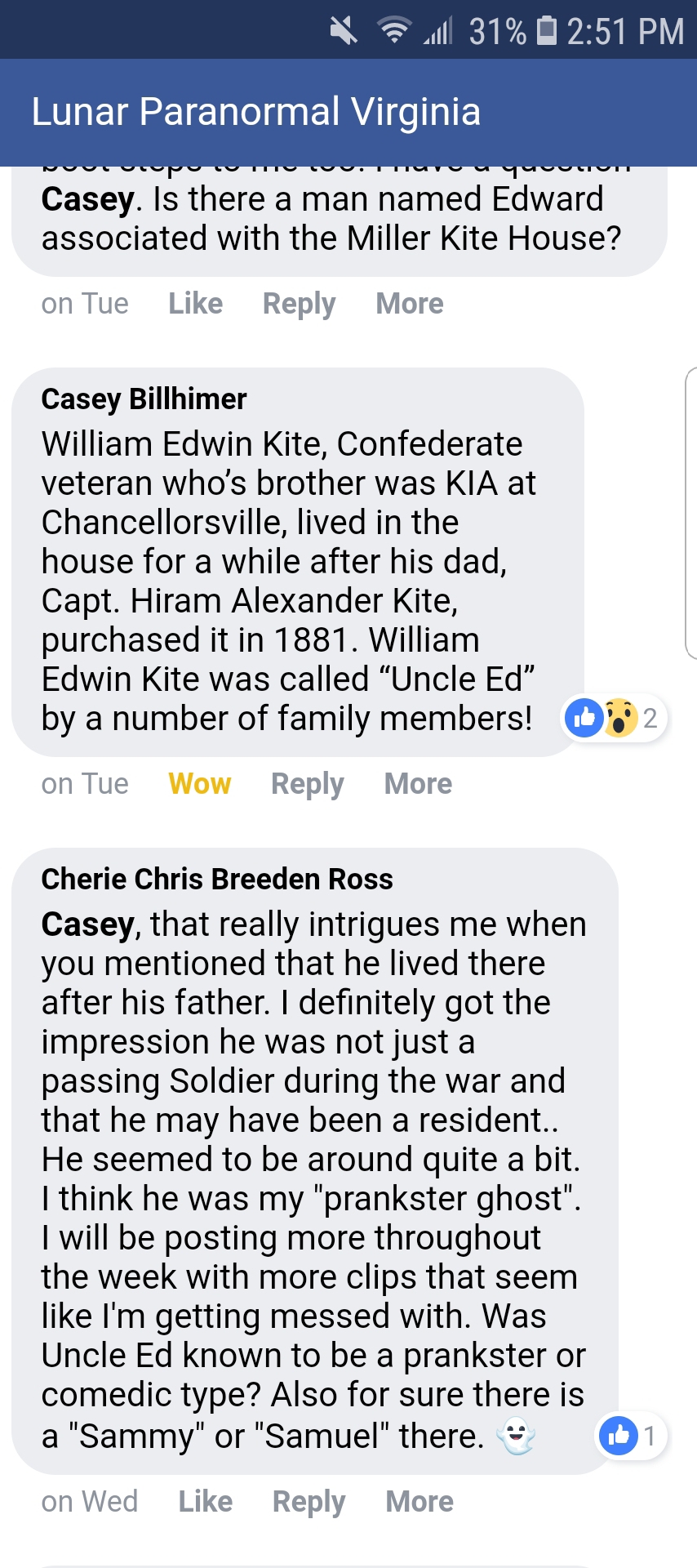Tap the cell signal strength icon
697x1568 pixels.
438,31
